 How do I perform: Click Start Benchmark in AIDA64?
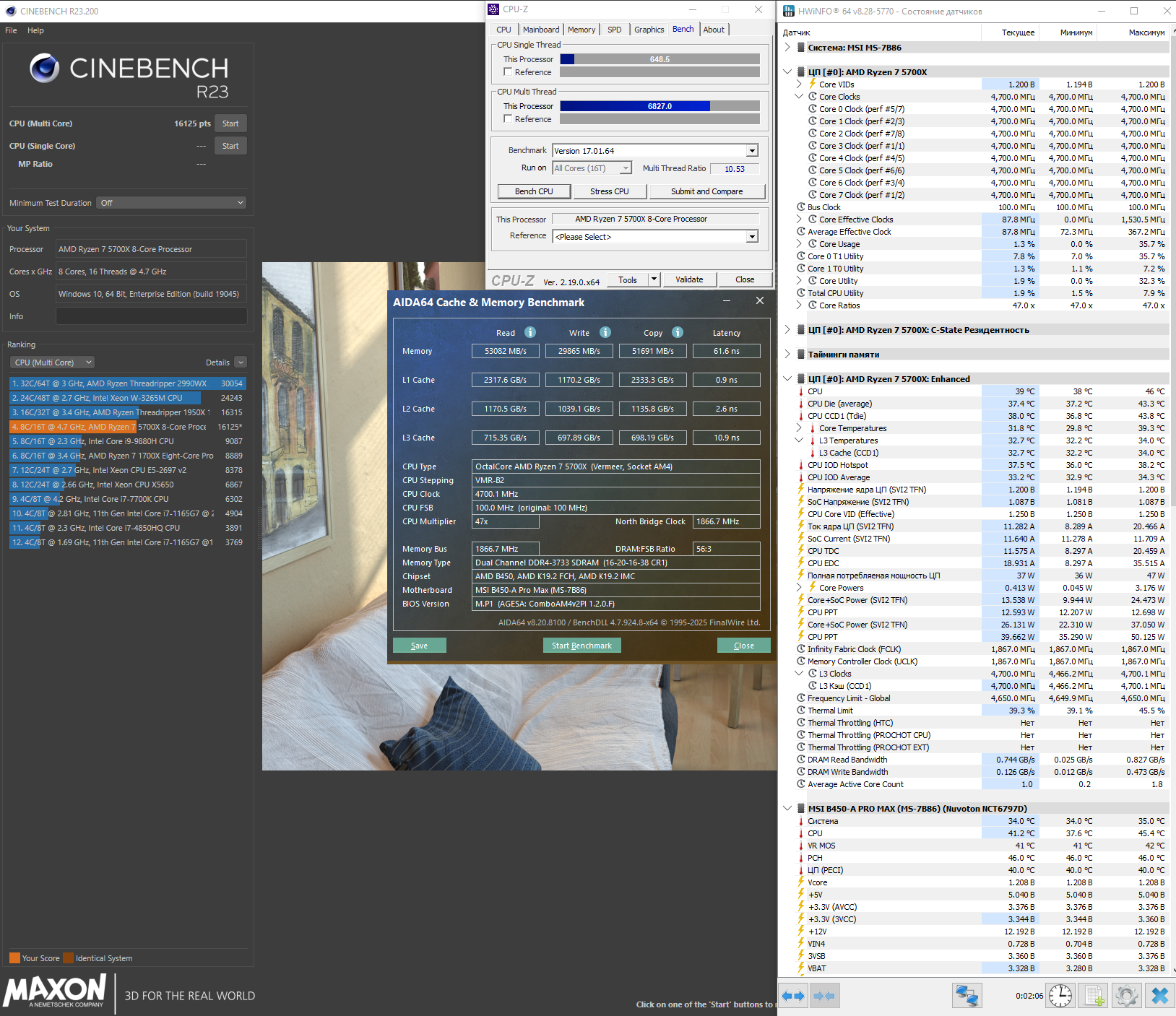click(x=581, y=646)
